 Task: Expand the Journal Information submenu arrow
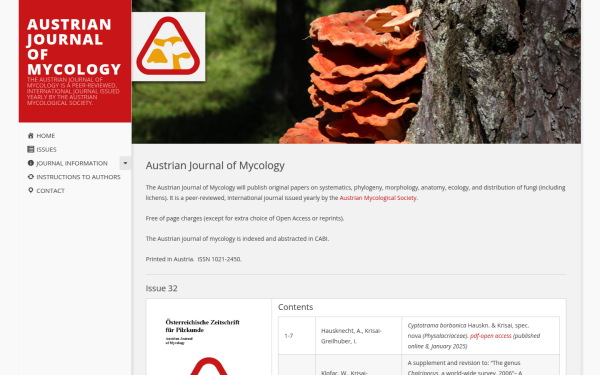pos(125,163)
